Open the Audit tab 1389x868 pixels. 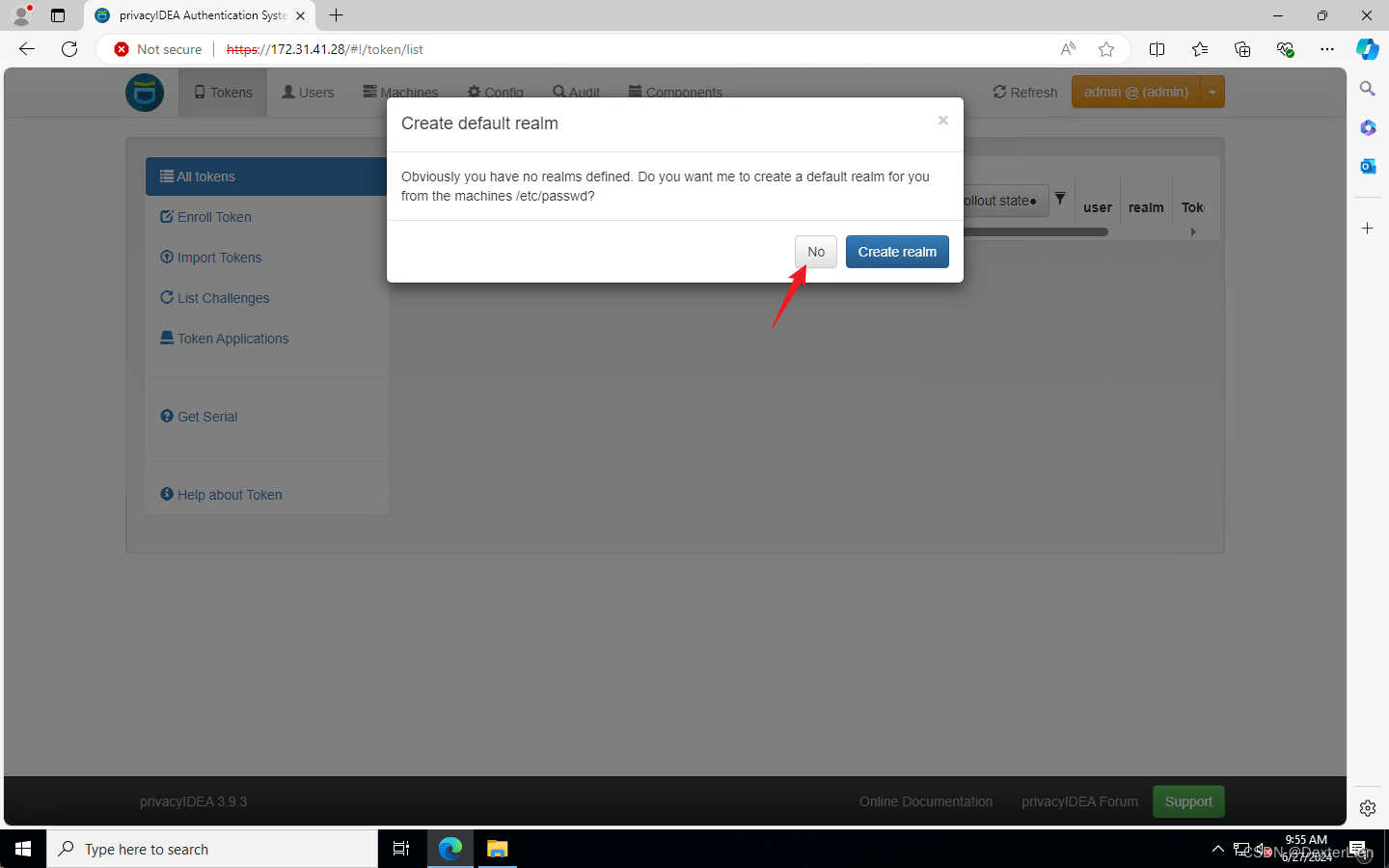[577, 93]
